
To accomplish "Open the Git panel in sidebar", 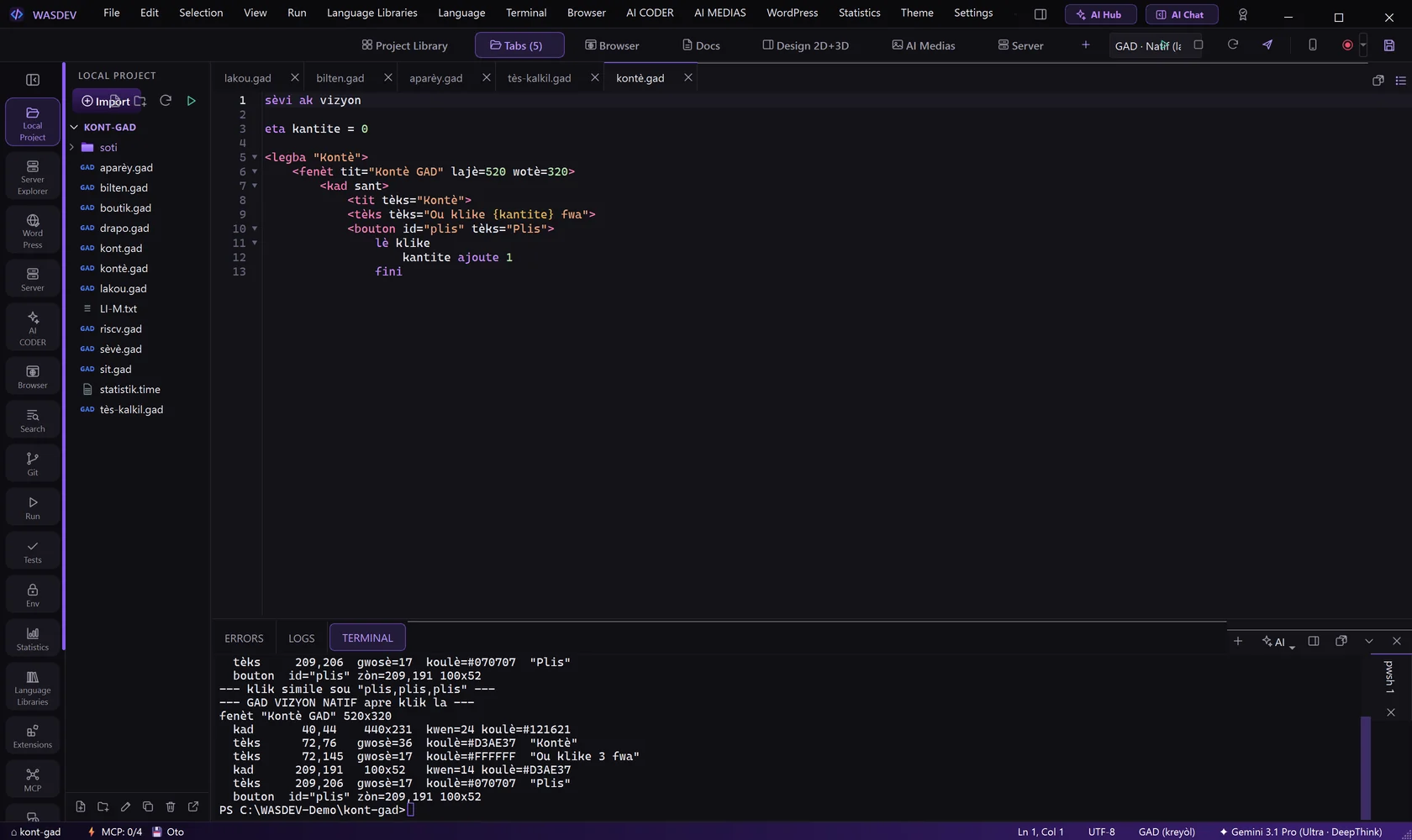I will coord(32,464).
